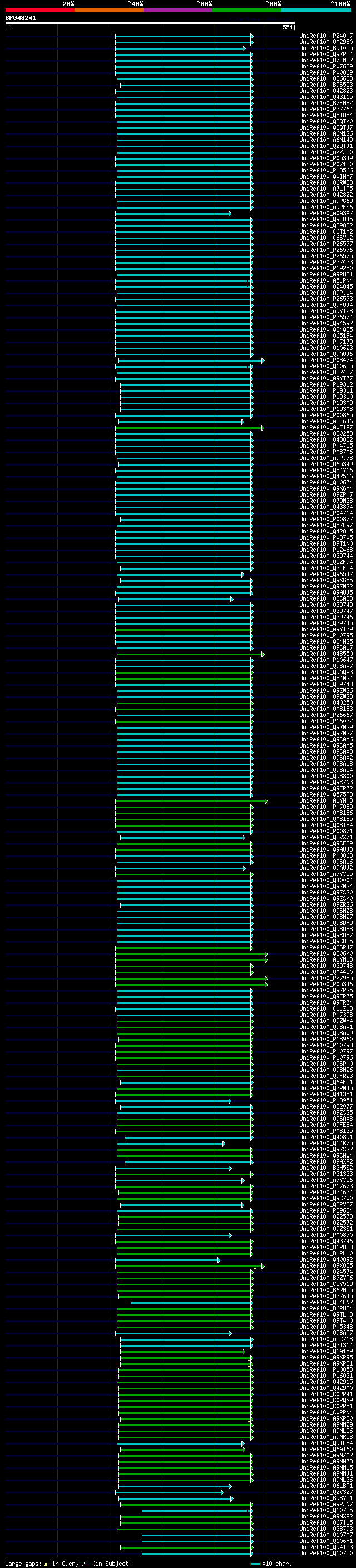Open hit UniRef100_Q02980
Viewport: 356px width, 1568px height.
326,42
